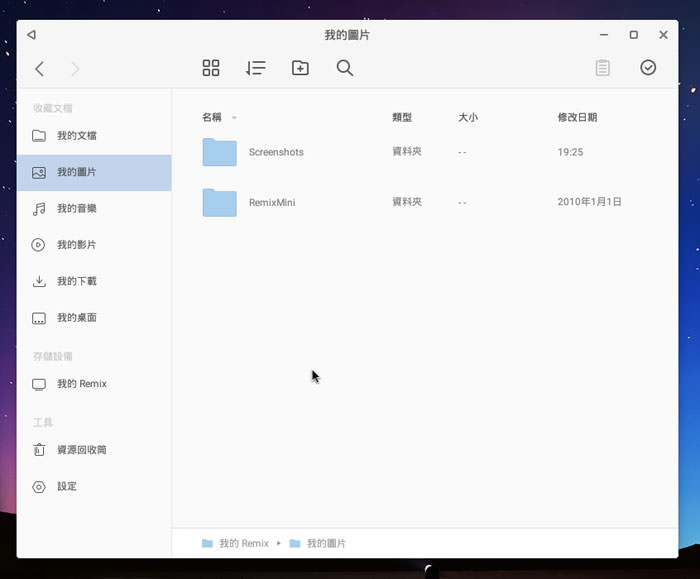Click the window back triangle in title bar
700x579 pixels.
pyautogui.click(x=32, y=35)
